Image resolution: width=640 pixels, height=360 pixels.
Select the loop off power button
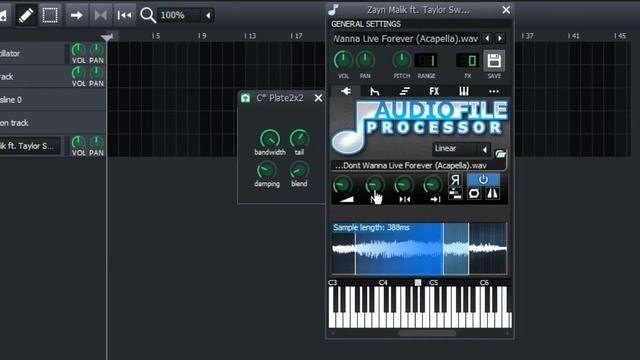tap(483, 180)
